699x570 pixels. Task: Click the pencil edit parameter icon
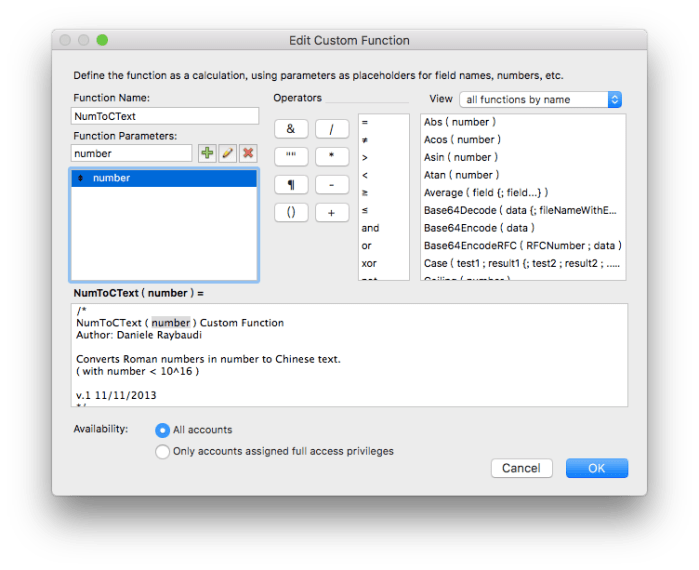(x=227, y=153)
